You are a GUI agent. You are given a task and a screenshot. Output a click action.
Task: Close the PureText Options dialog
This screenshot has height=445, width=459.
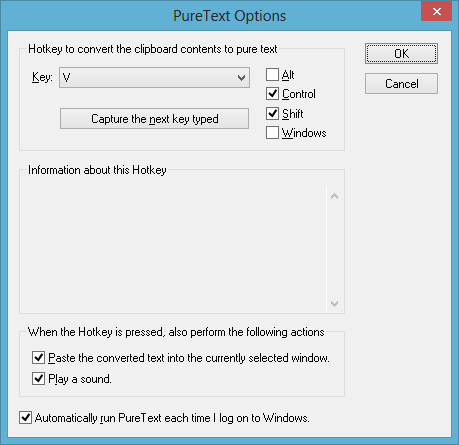tap(436, 12)
